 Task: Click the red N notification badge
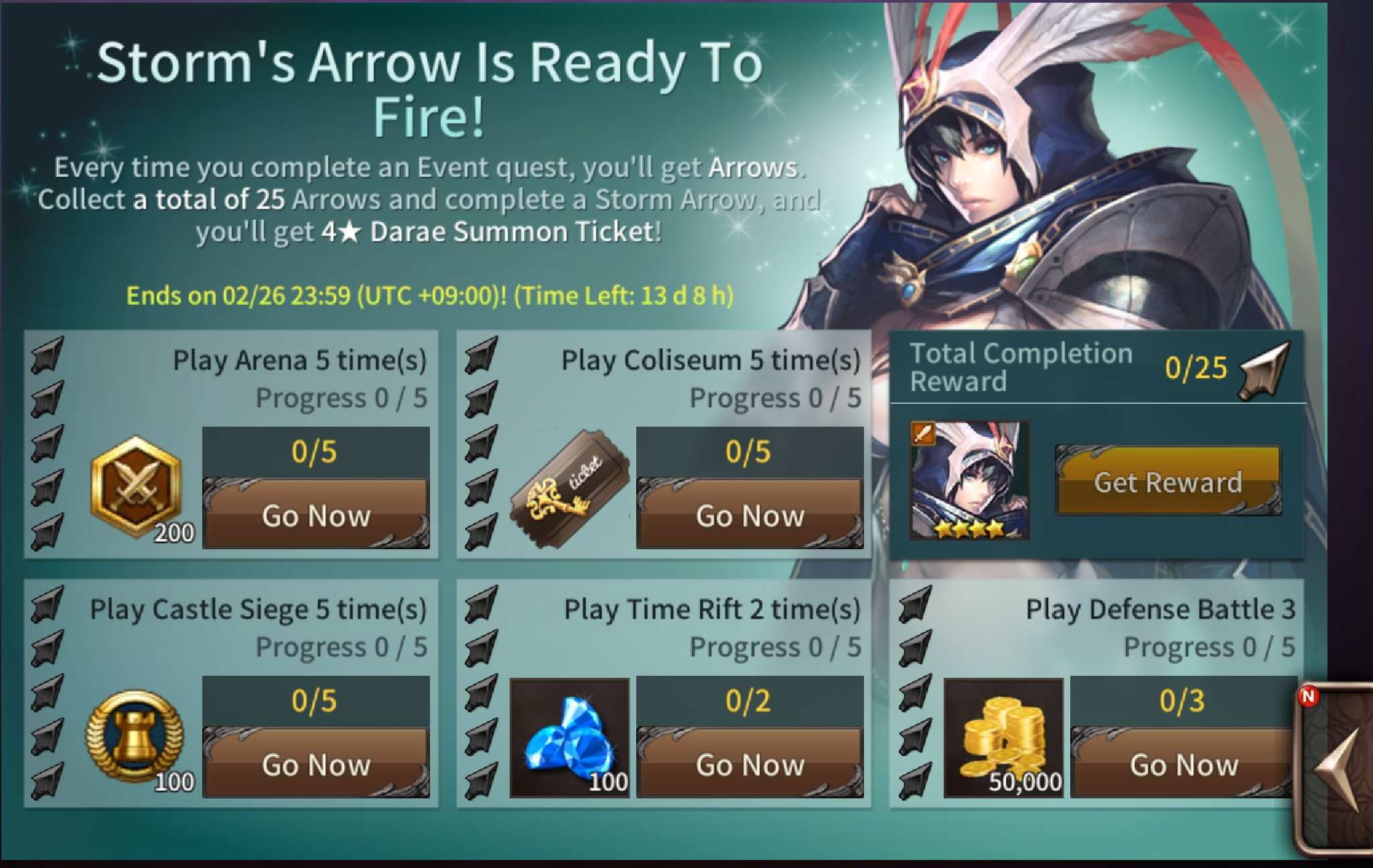point(1308,697)
